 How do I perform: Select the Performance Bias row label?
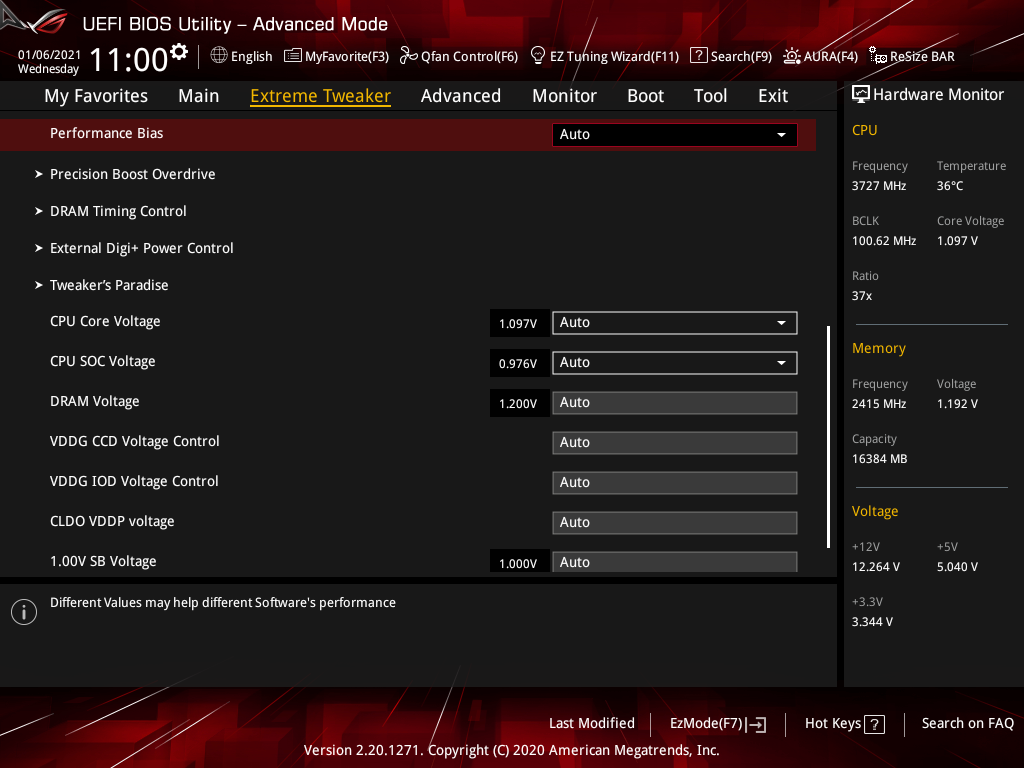[x=106, y=133]
